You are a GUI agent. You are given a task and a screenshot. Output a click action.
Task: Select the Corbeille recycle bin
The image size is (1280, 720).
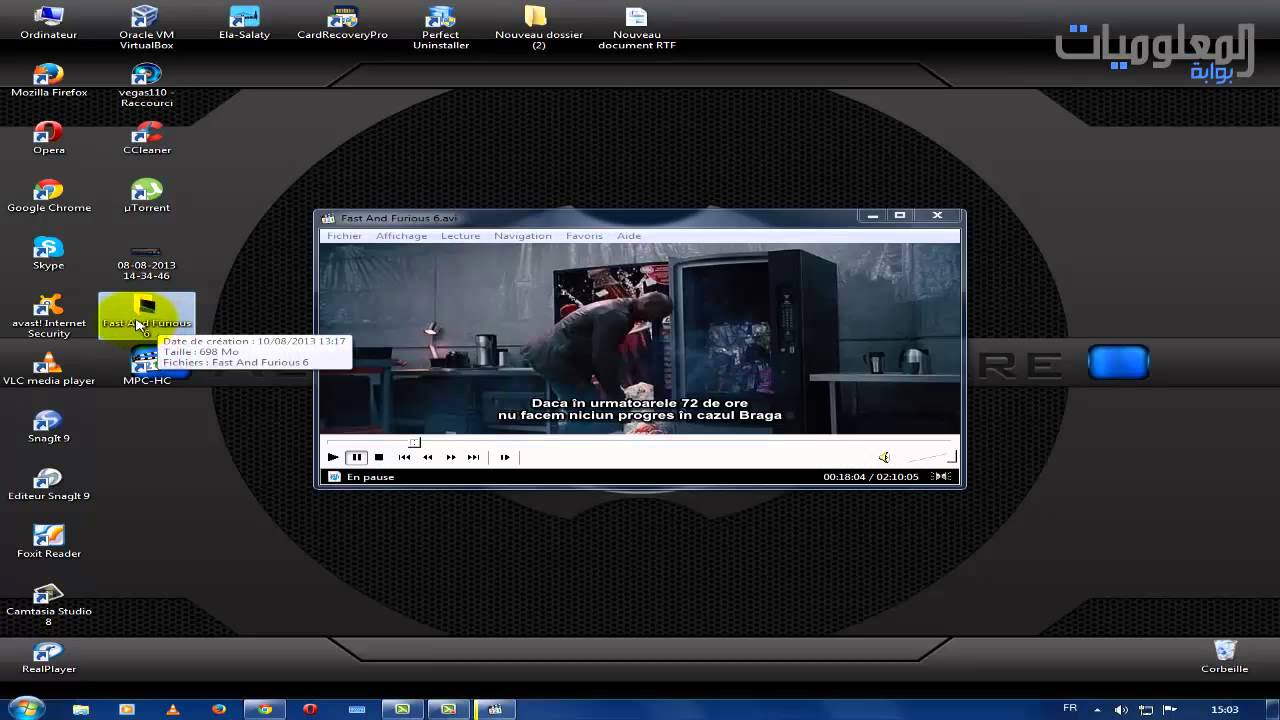click(x=1224, y=657)
